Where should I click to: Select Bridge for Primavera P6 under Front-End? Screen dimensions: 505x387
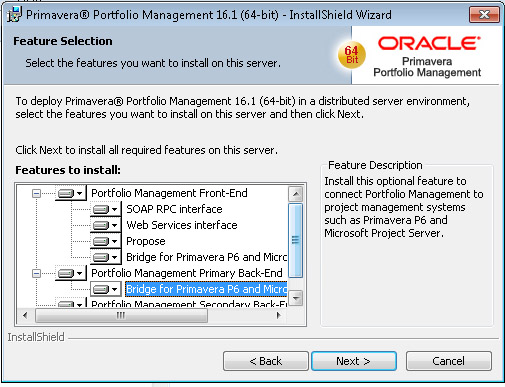[x=206, y=257]
